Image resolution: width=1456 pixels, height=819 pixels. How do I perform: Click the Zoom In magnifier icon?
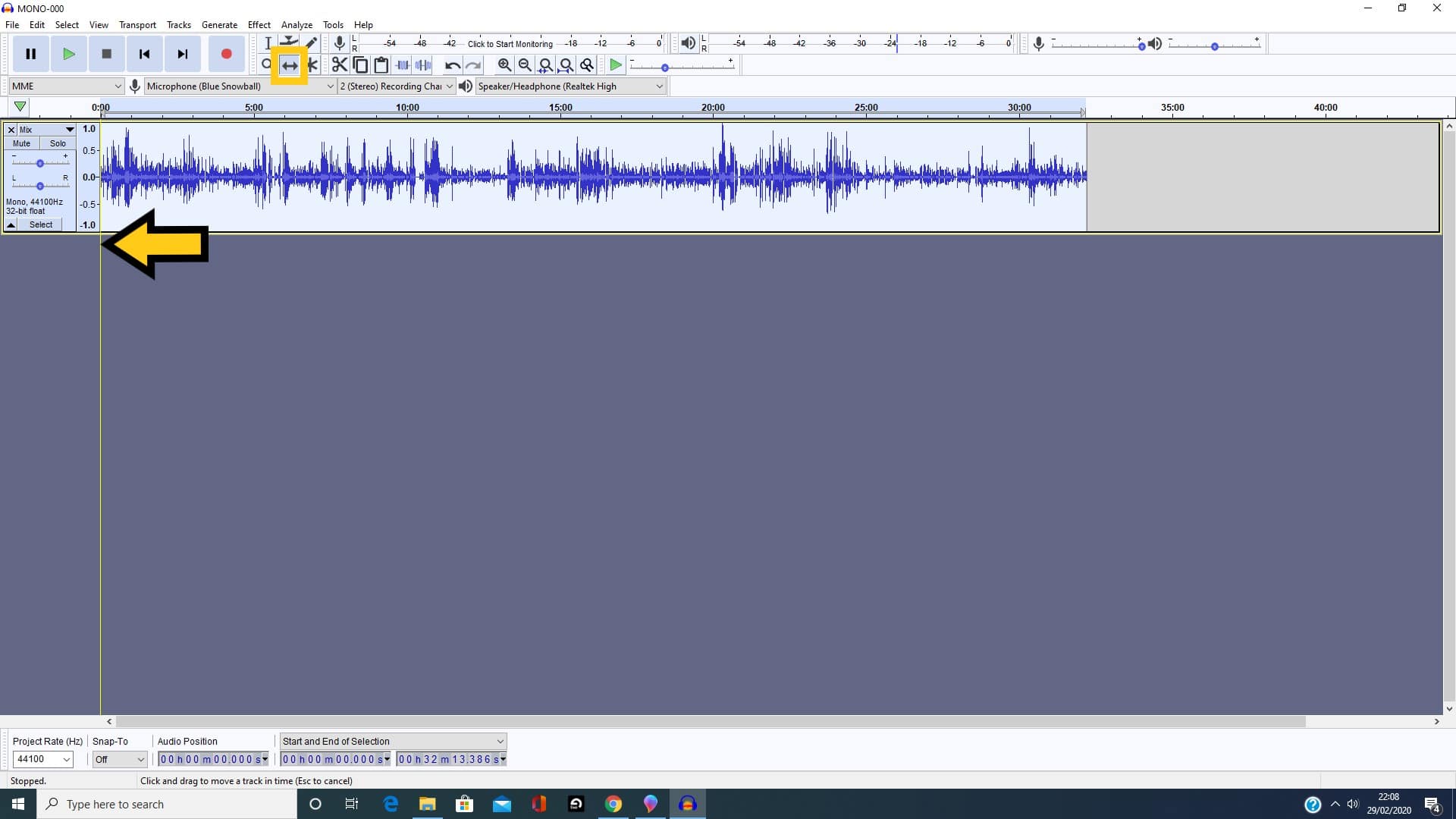(504, 65)
